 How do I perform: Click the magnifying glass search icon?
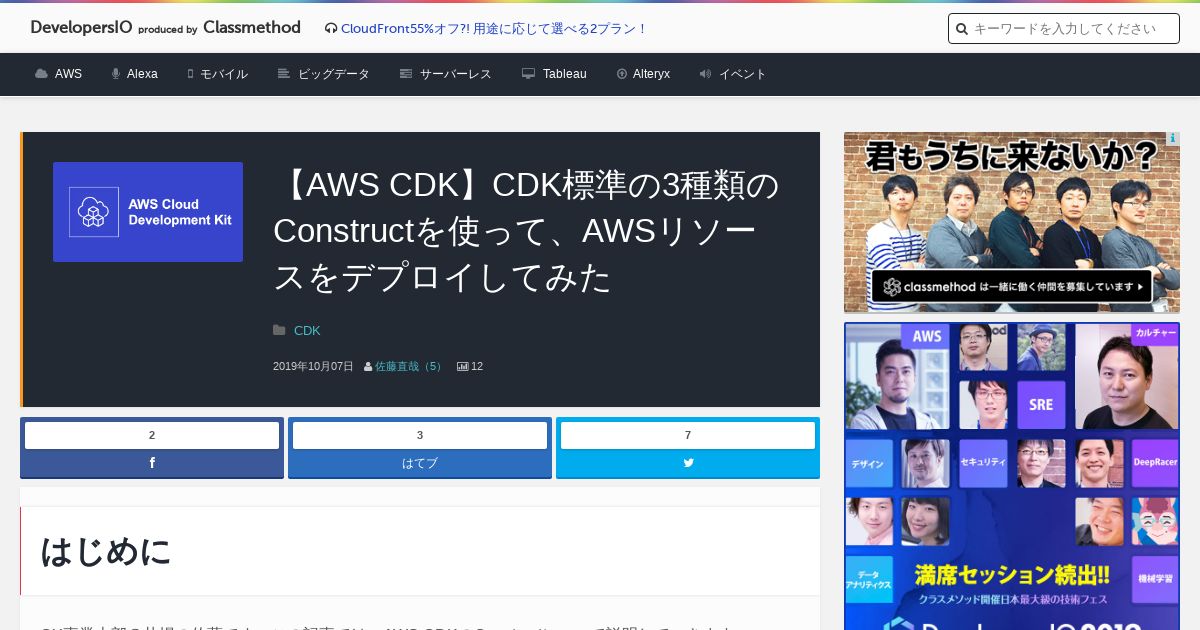pos(962,29)
